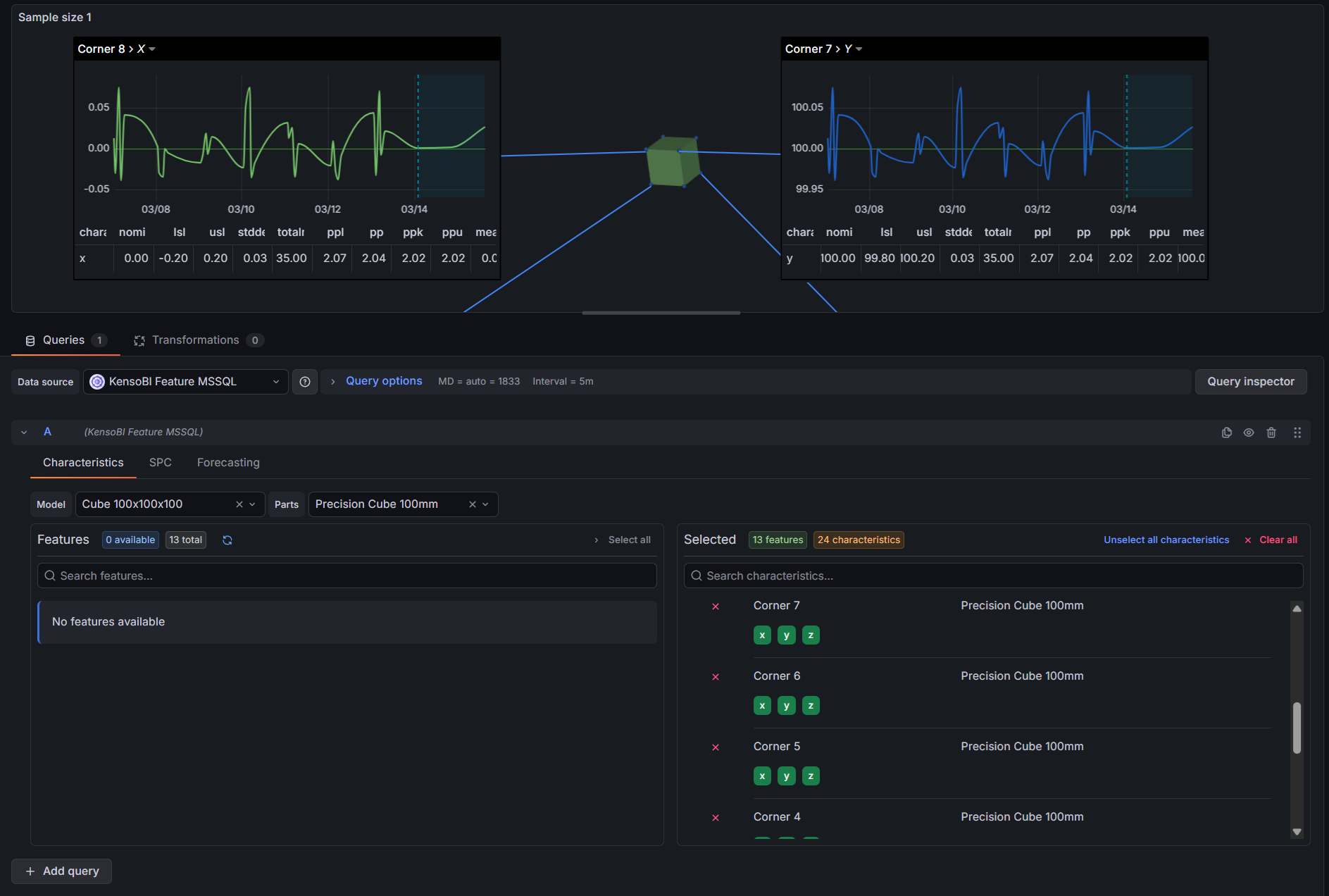Remove Corner 7 from the selected list

click(716, 606)
